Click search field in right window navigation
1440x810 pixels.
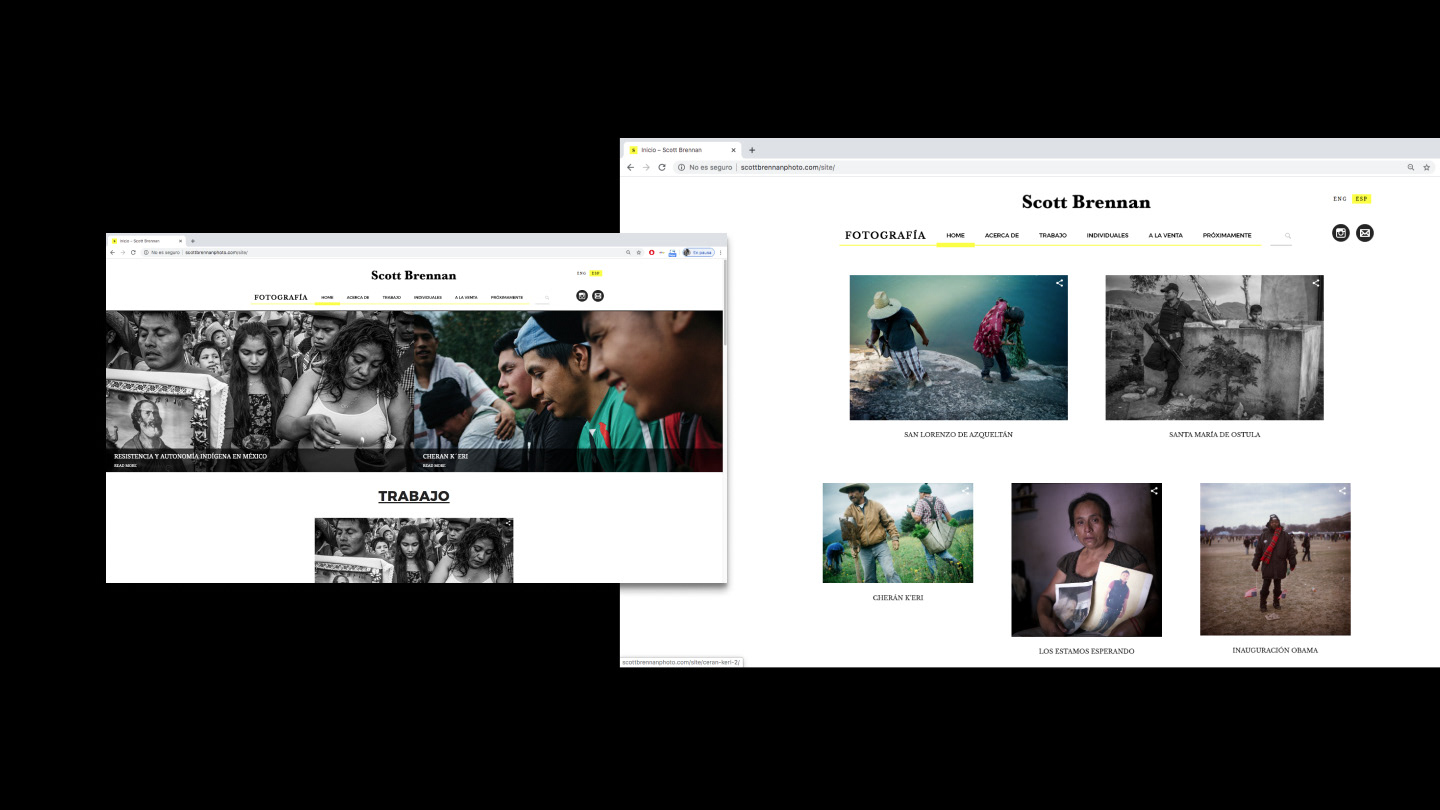(1281, 236)
